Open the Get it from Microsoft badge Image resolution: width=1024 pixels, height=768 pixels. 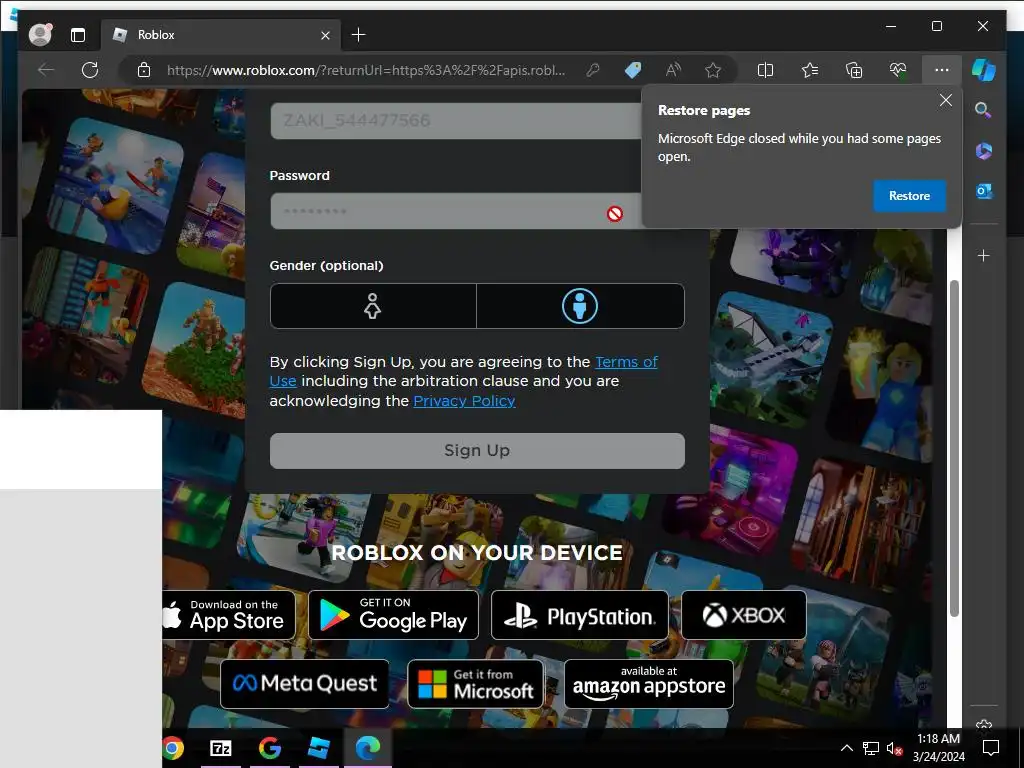(475, 684)
